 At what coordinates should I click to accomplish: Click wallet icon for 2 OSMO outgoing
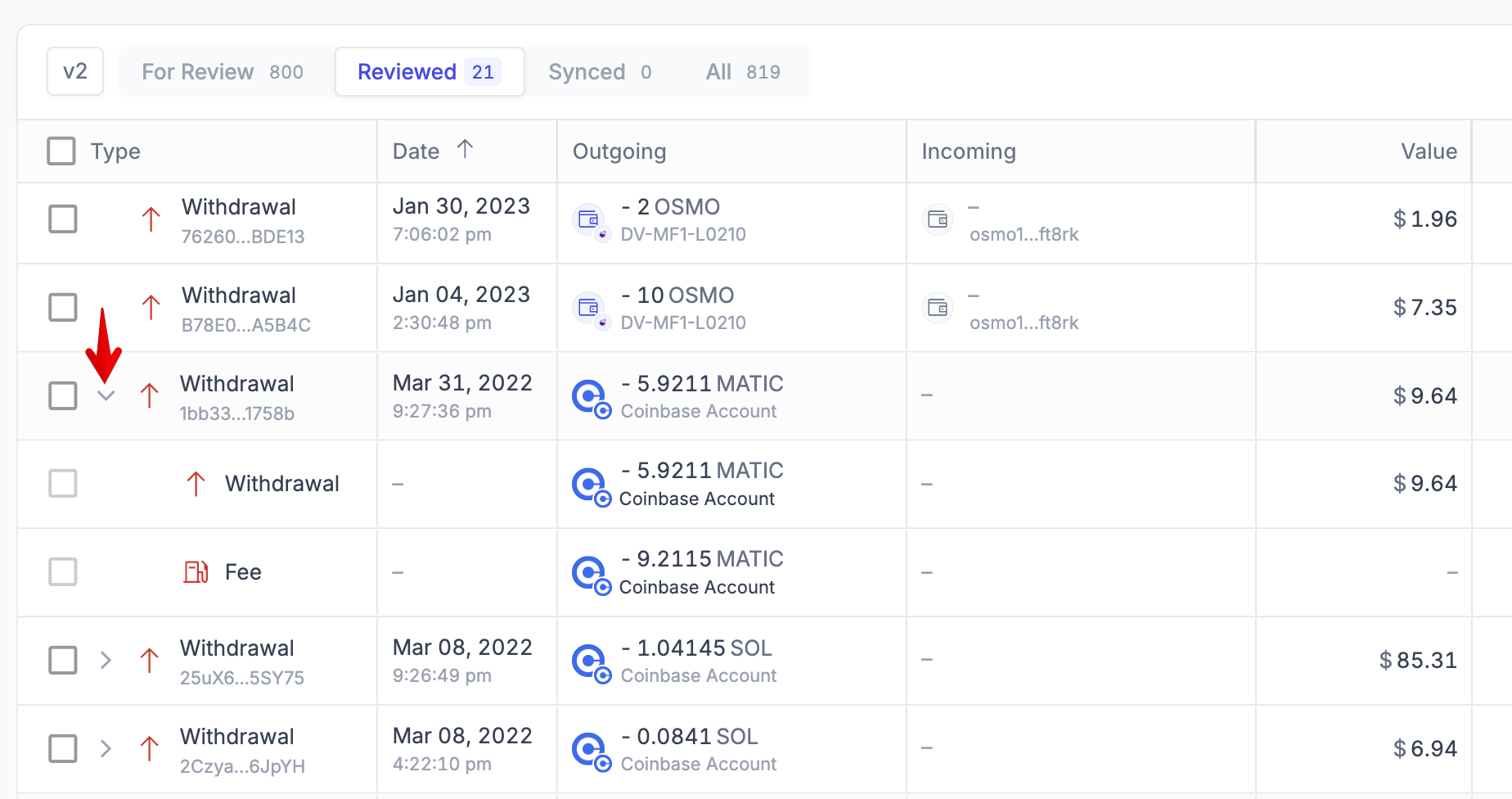coord(589,219)
